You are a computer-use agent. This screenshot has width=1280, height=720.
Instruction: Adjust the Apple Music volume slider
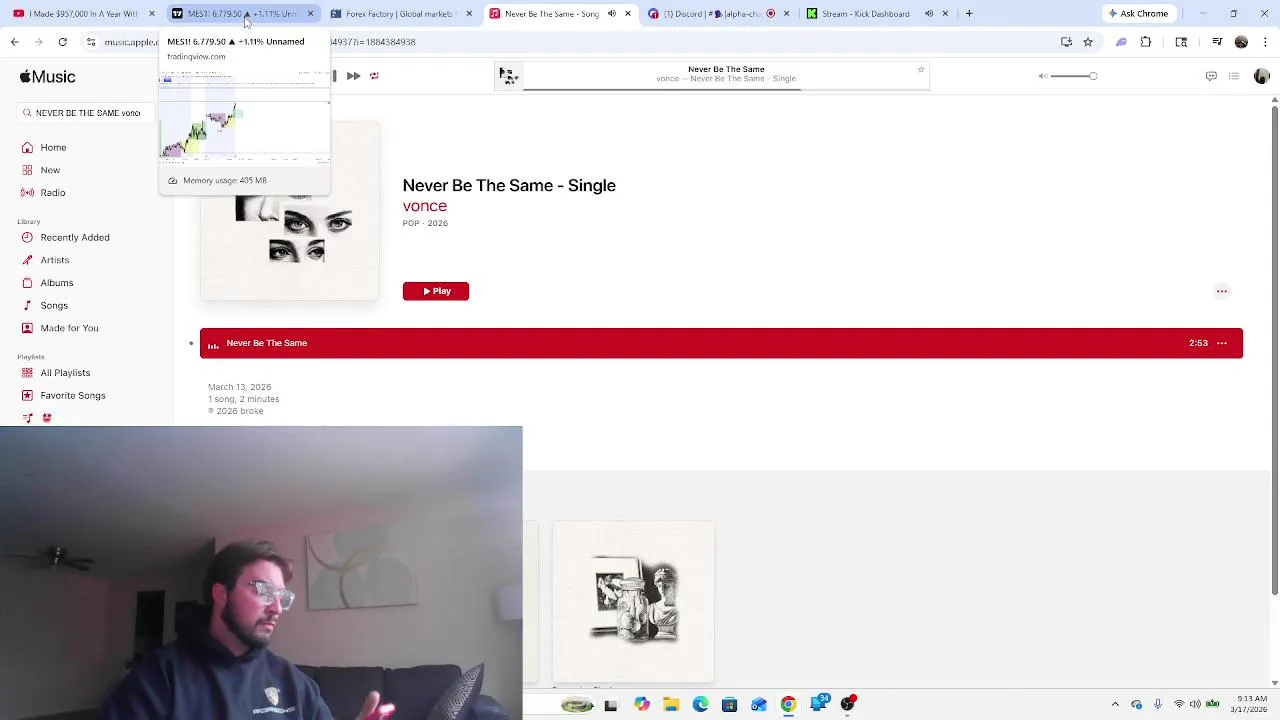1075,76
